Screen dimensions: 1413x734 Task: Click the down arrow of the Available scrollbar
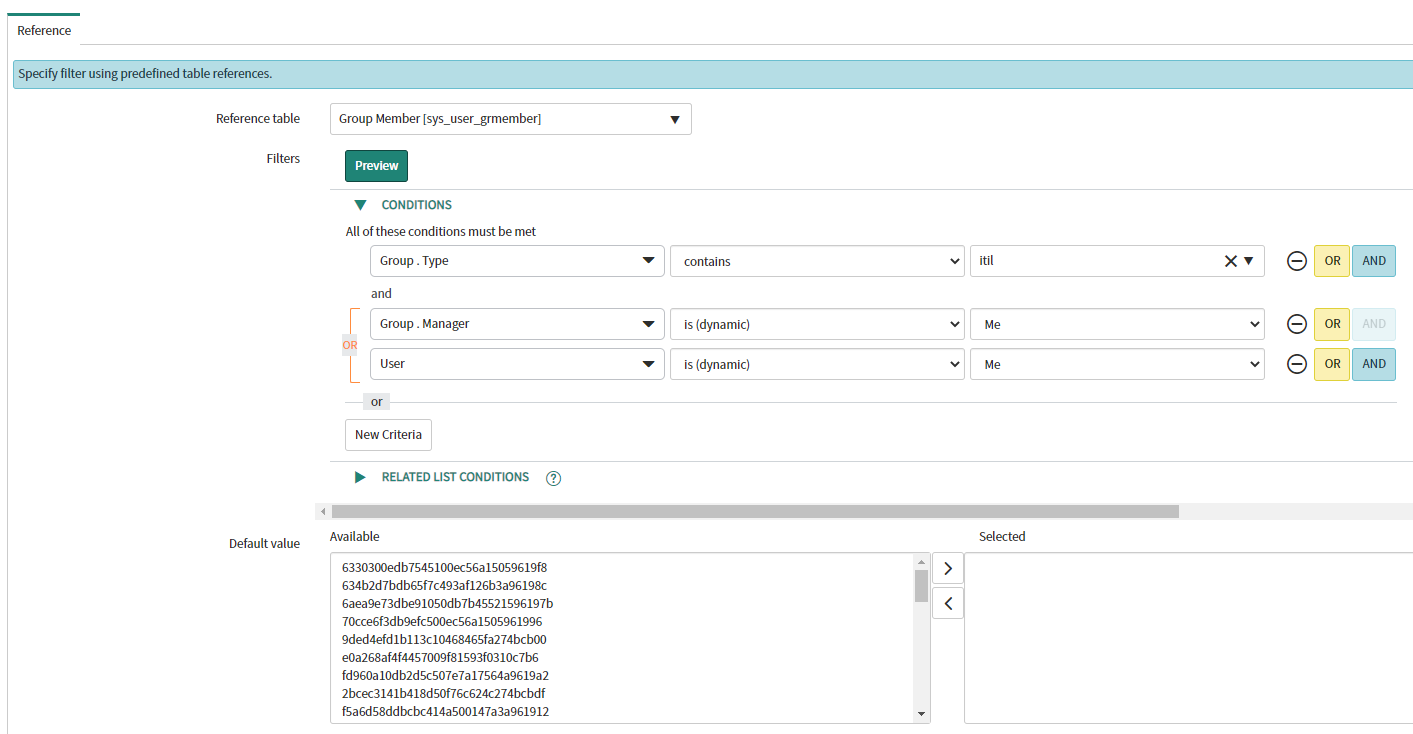921,713
